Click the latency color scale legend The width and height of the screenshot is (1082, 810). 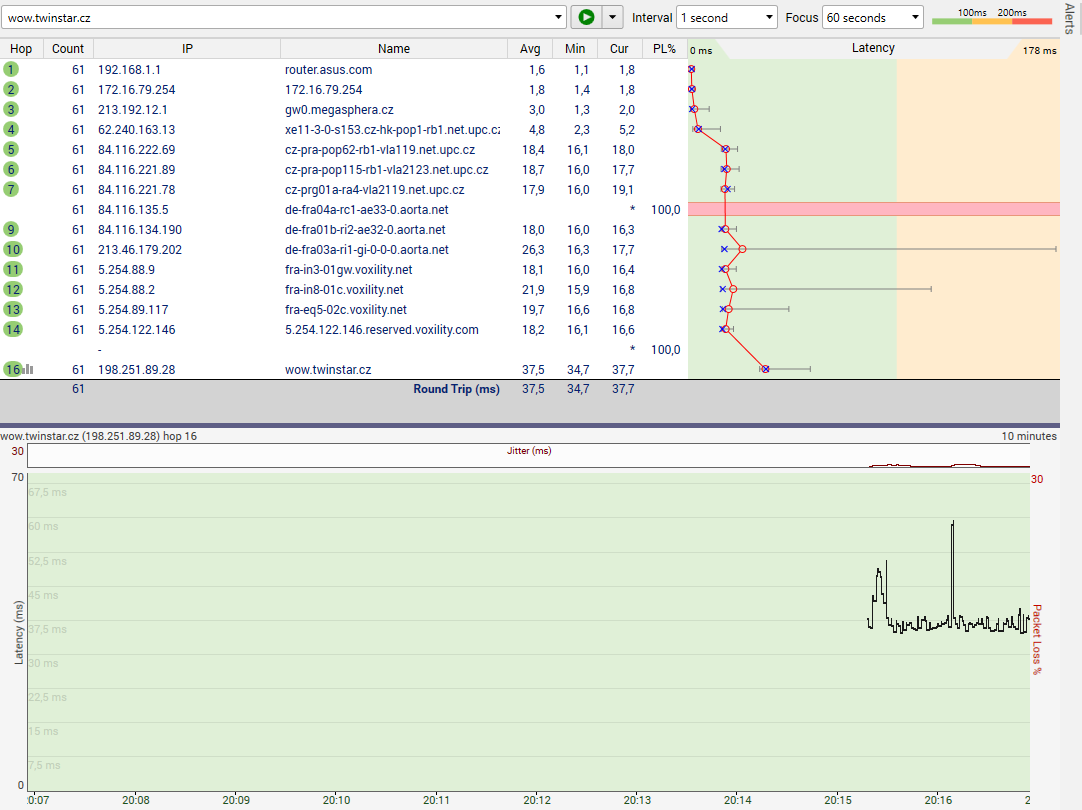point(992,17)
